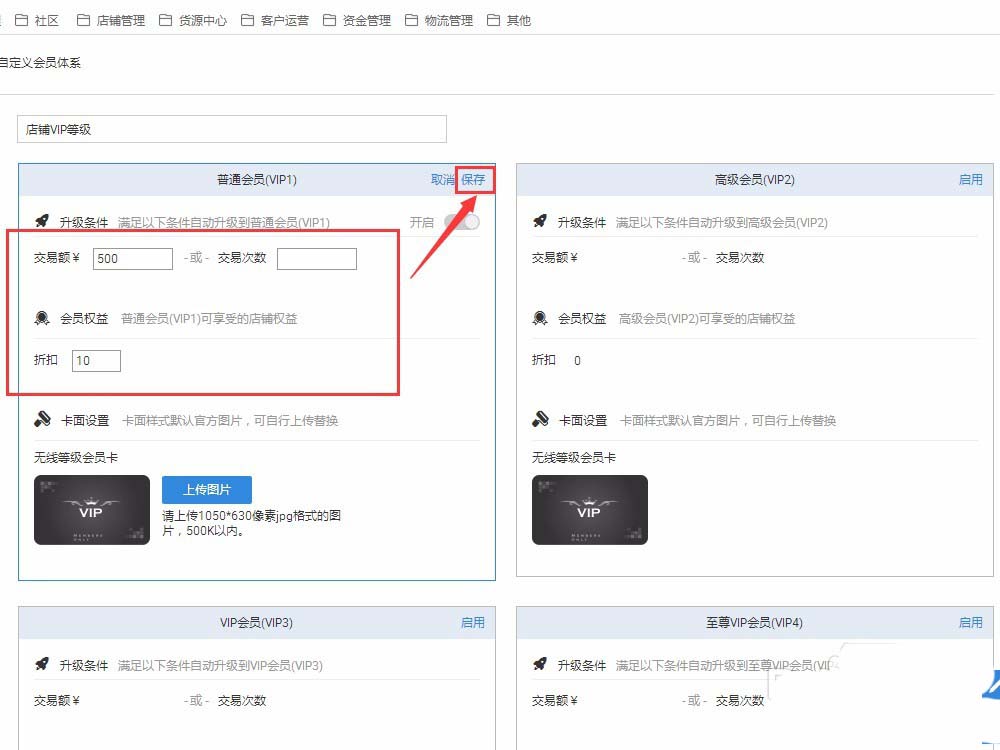Toggle the 开启 upgrade condition switch

click(462, 222)
